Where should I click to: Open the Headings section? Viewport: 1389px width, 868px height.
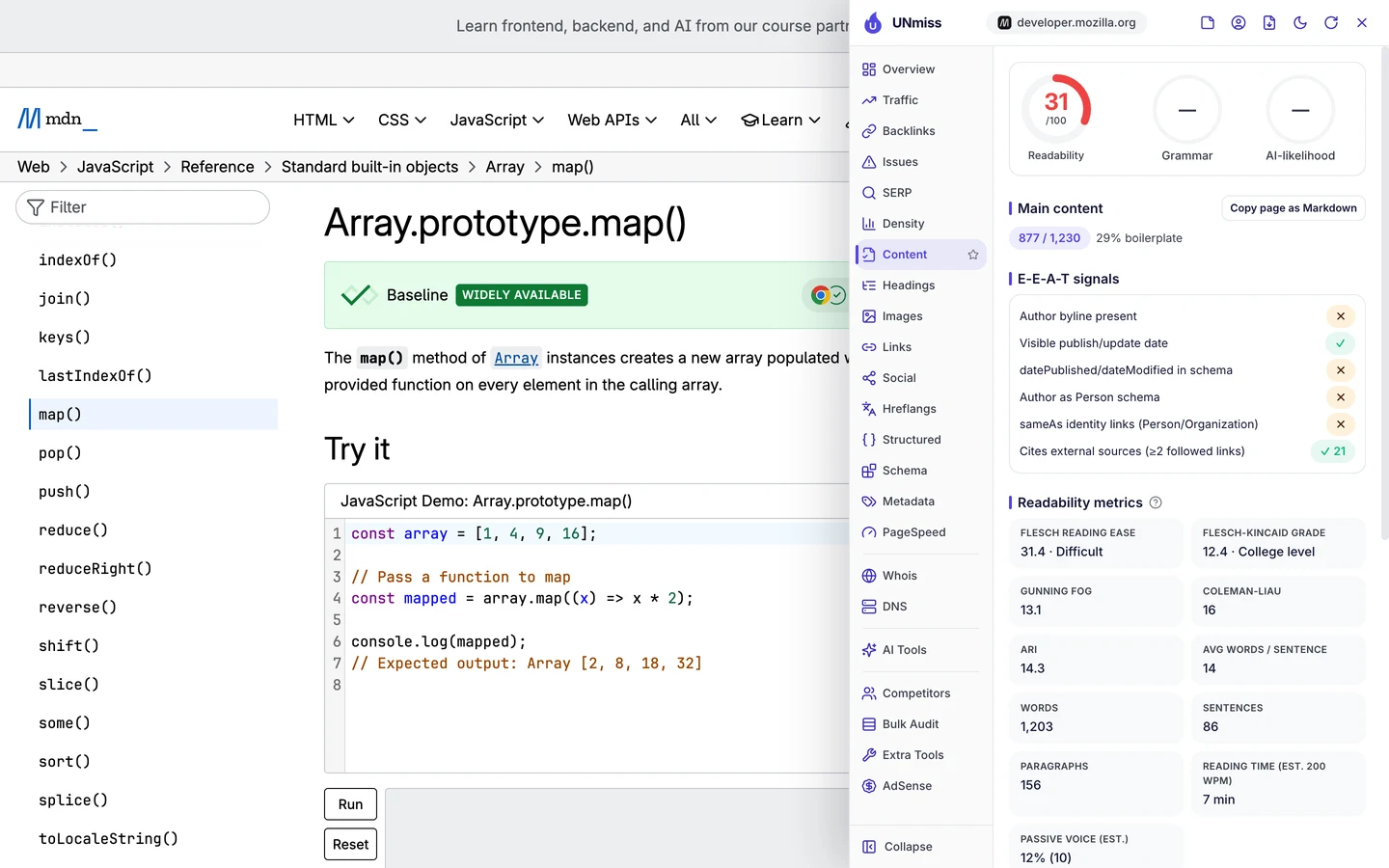[920, 285]
